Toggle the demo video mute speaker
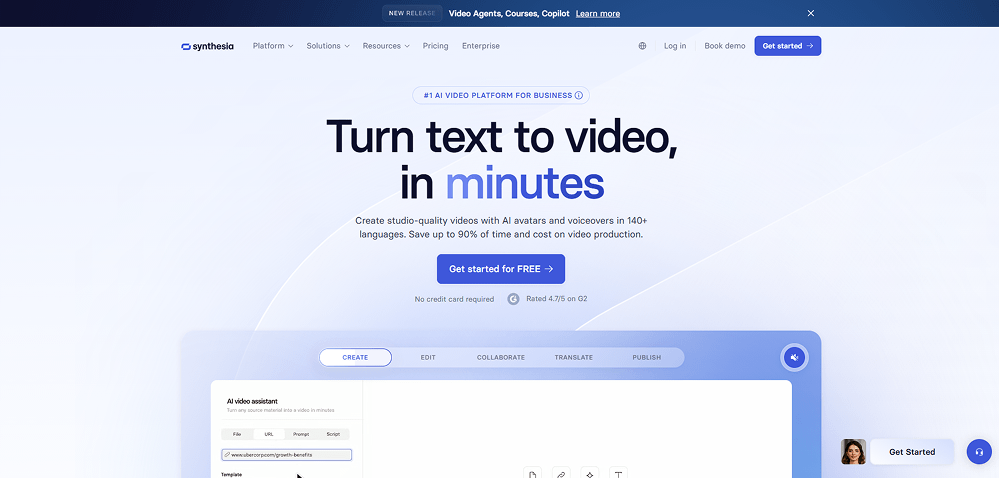999x478 pixels. [794, 358]
